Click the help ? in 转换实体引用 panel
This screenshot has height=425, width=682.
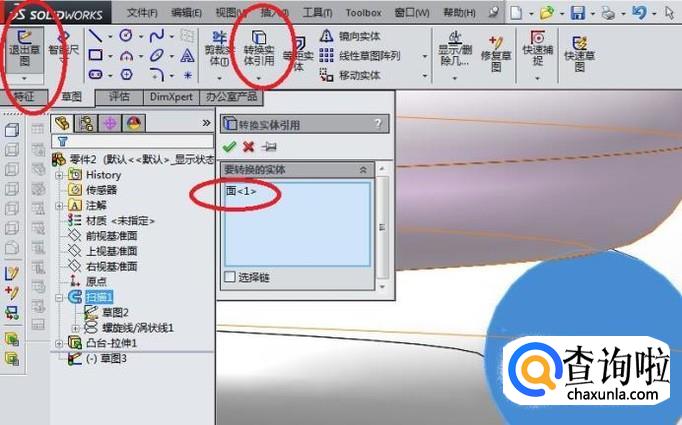[x=378, y=124]
